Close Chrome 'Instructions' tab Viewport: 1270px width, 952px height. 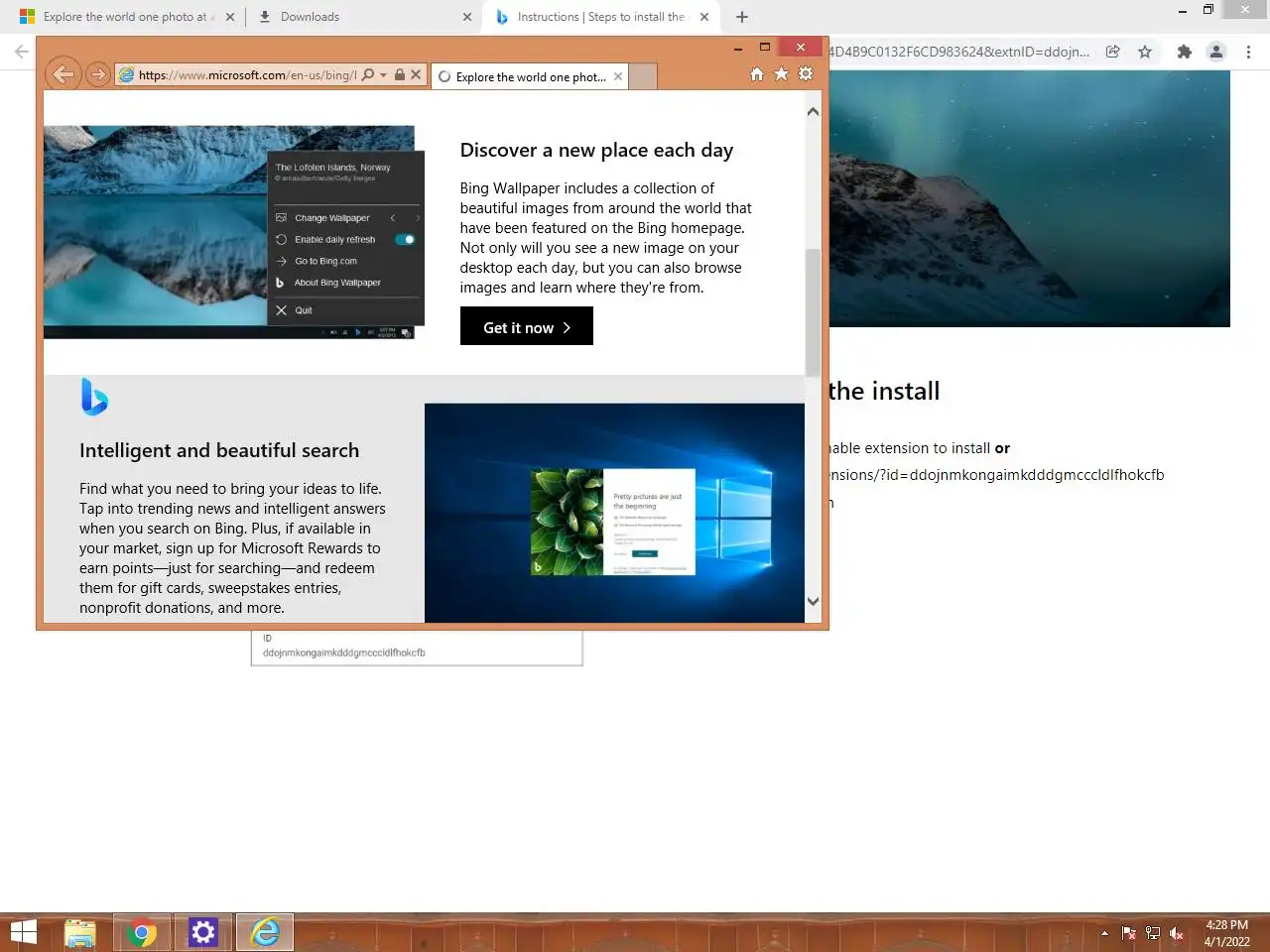coord(704,17)
